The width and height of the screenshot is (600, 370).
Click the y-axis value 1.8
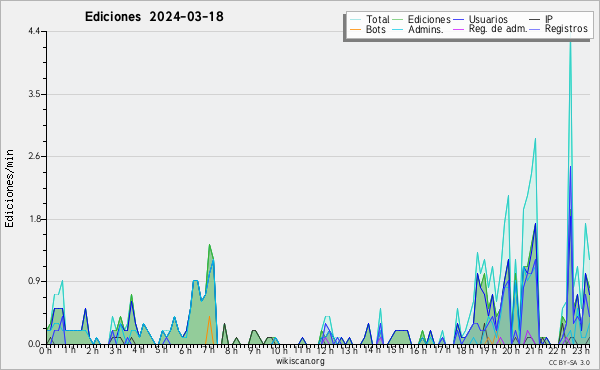click(x=34, y=219)
